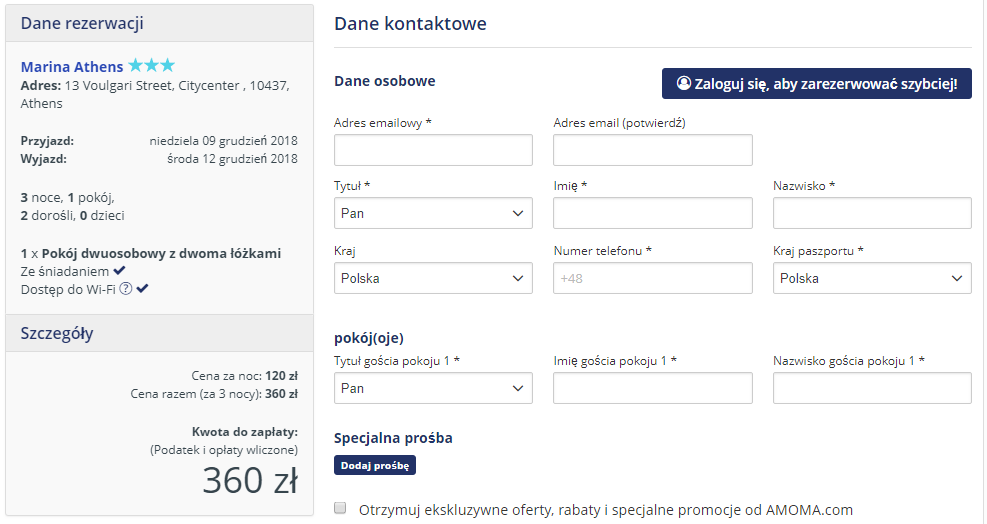Click the breakfast included checkmark icon
The image size is (987, 524).
119,271
